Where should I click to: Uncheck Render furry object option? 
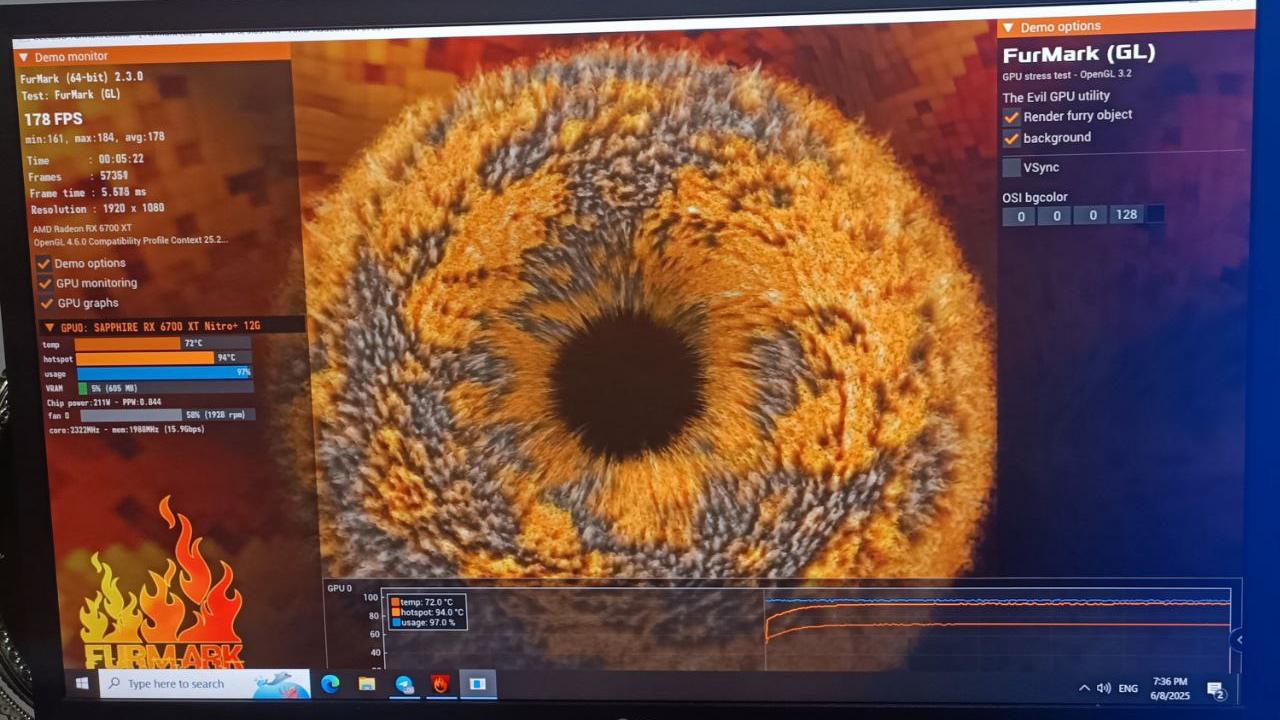click(1012, 116)
